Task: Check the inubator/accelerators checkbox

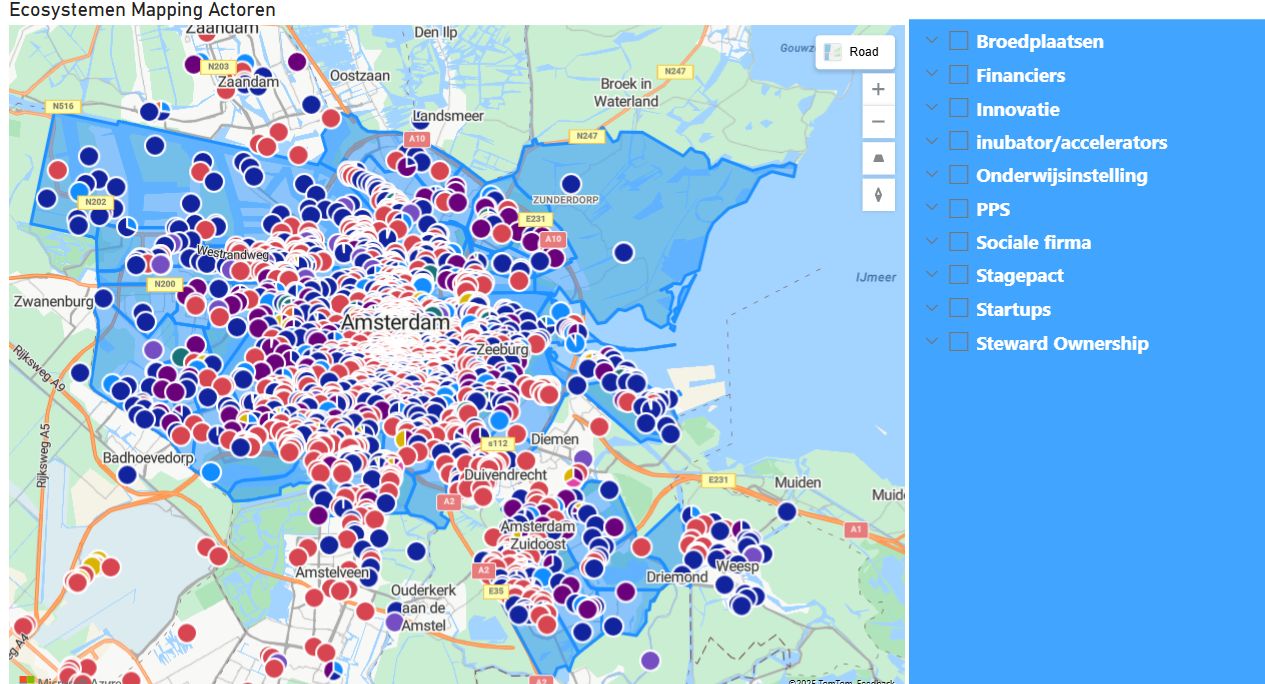Action: [959, 141]
